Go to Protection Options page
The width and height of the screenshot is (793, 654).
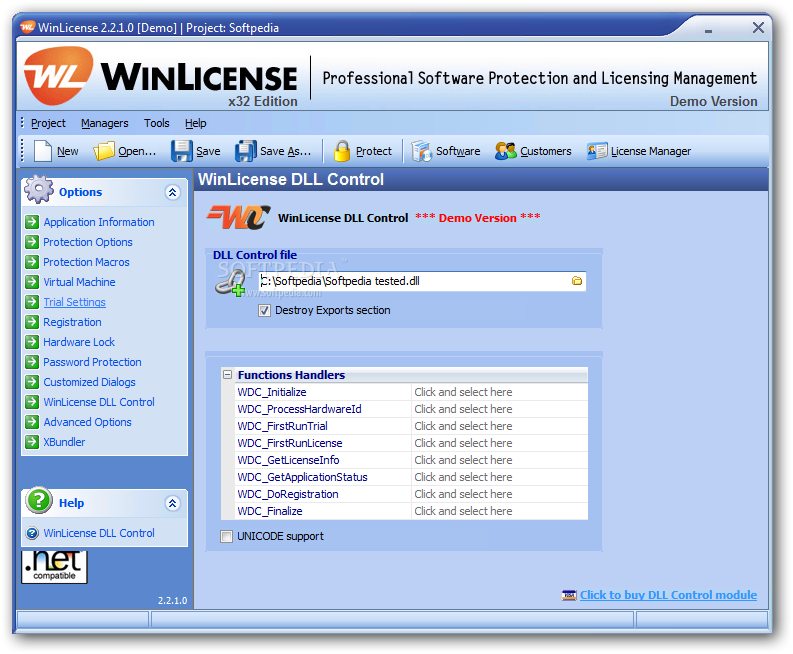[x=87, y=242]
